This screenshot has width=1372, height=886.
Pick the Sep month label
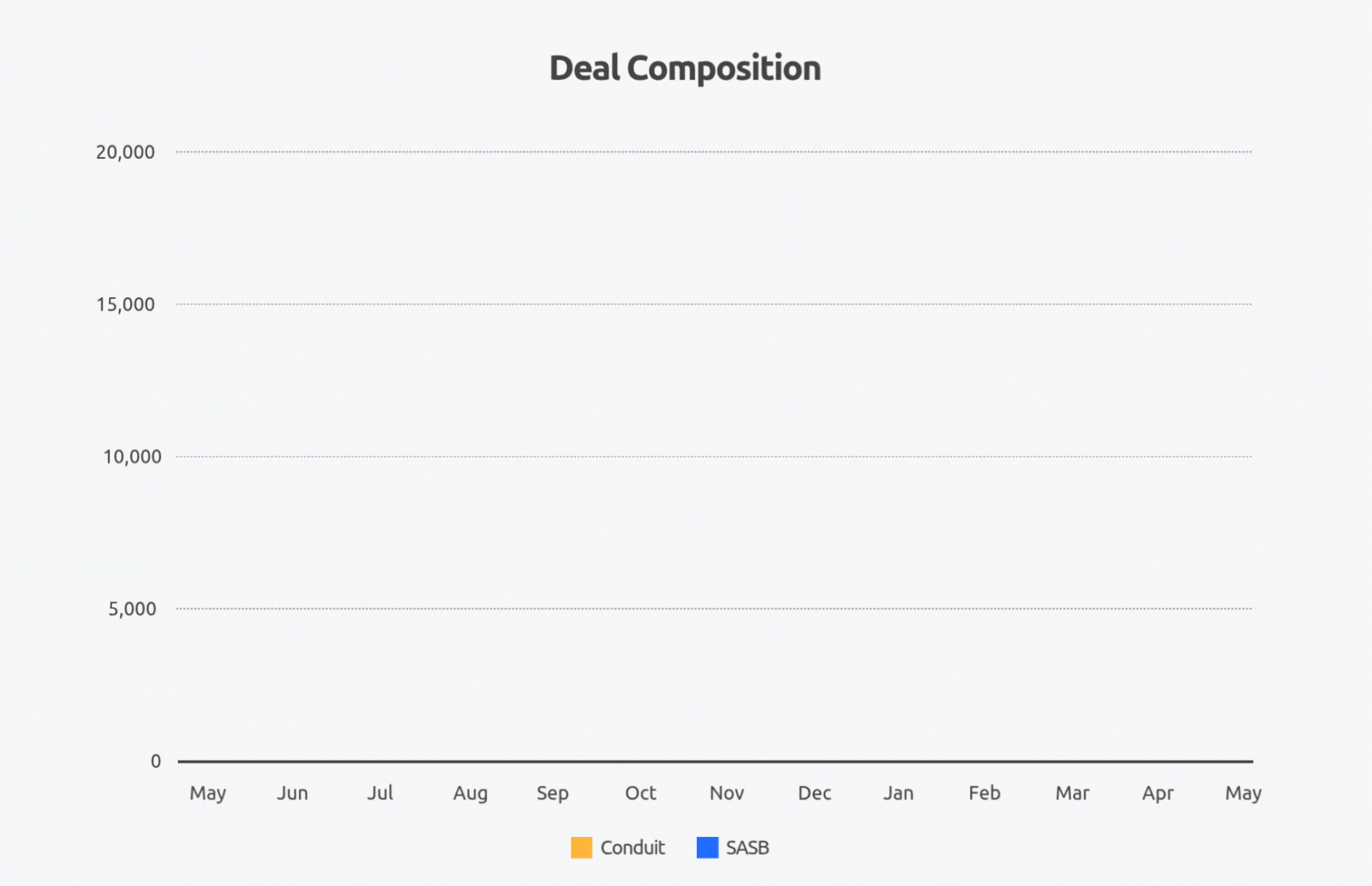(552, 794)
